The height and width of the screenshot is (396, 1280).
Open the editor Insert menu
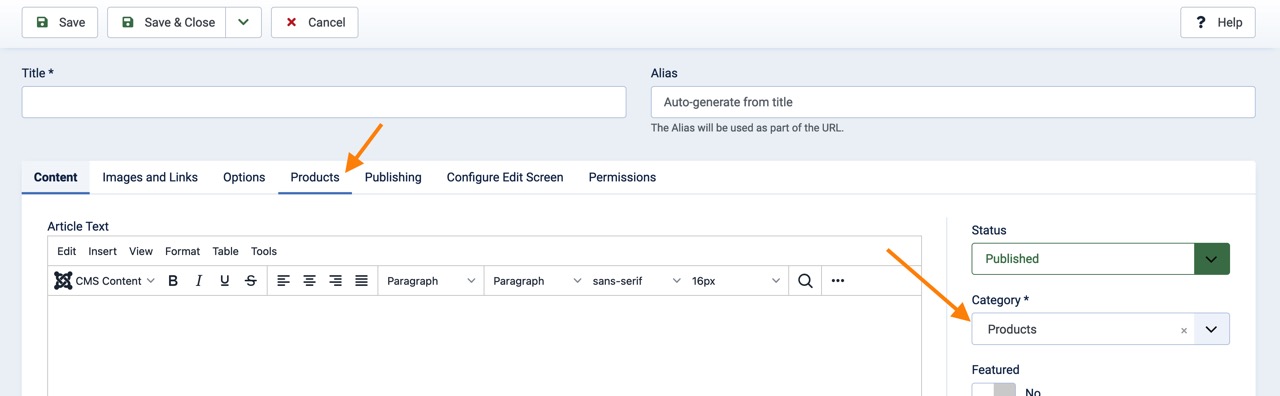pyautogui.click(x=102, y=251)
